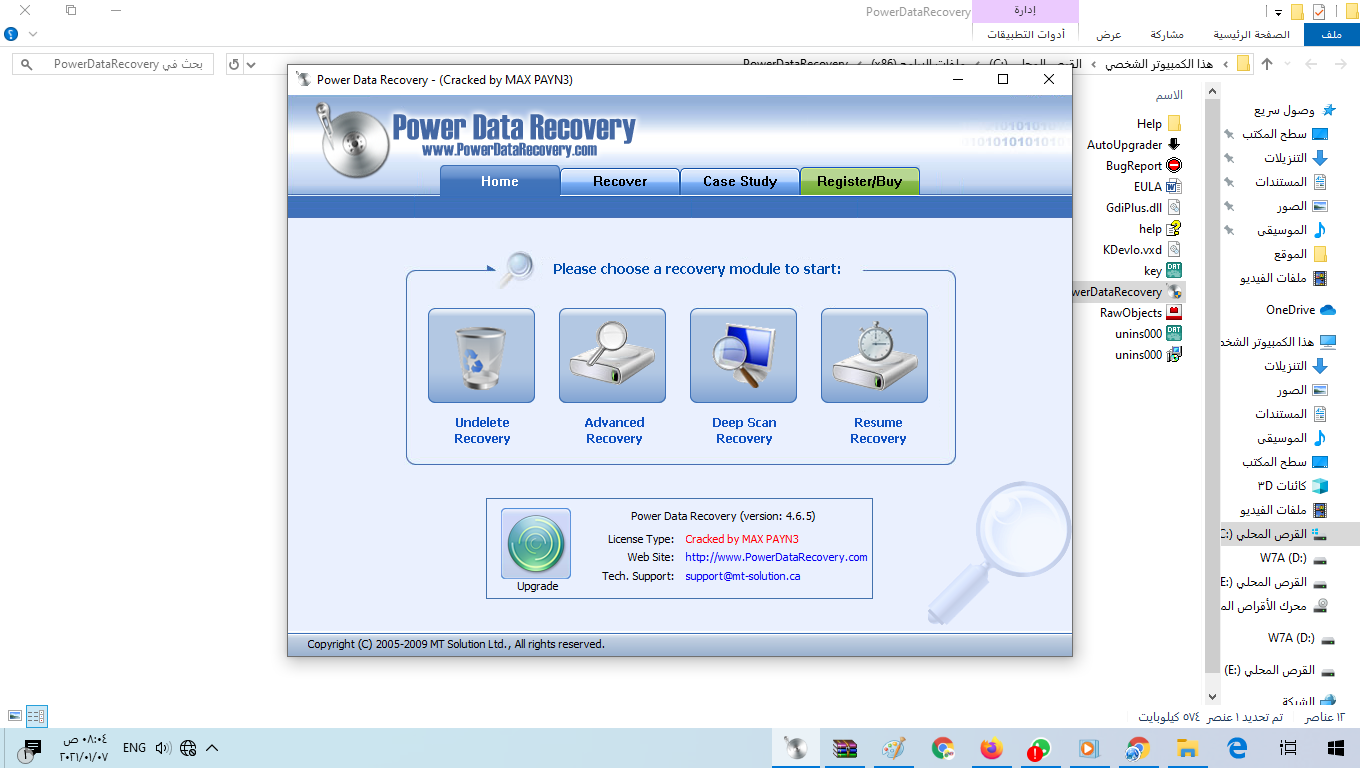
Task: Click the 'Cracked by MAX PAYN3' license text
Action: click(x=741, y=539)
